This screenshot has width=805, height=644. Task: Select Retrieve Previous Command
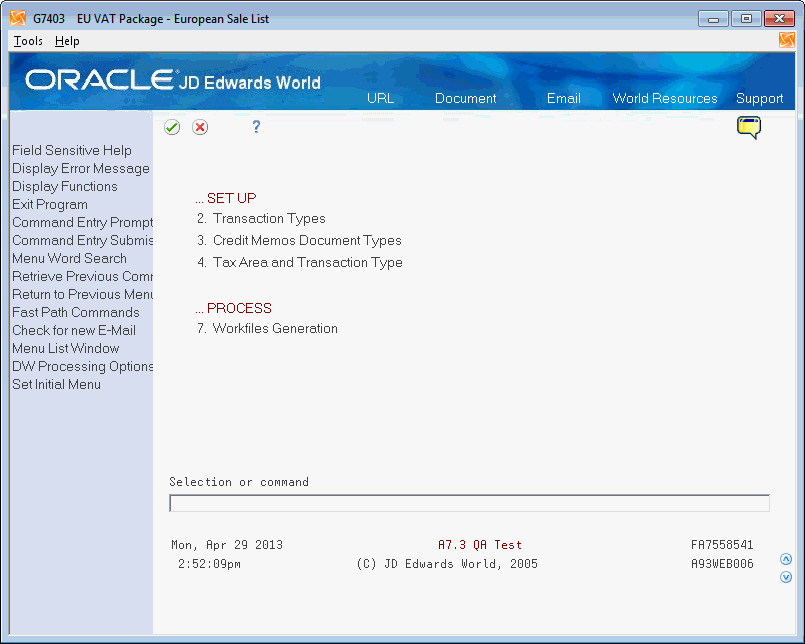coord(82,276)
